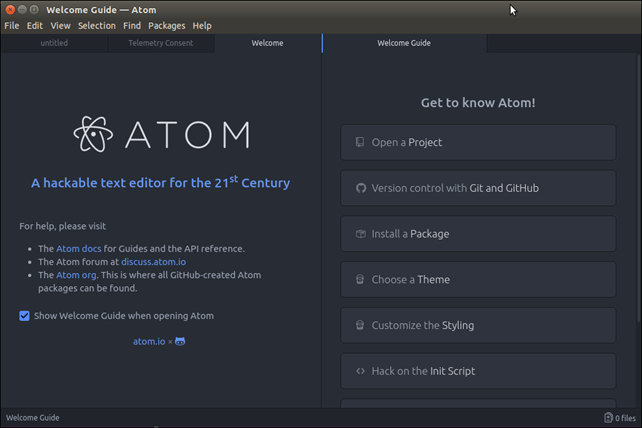Click the paint bucket icon beside Customize the Styling
The image size is (642, 428).
click(x=360, y=325)
